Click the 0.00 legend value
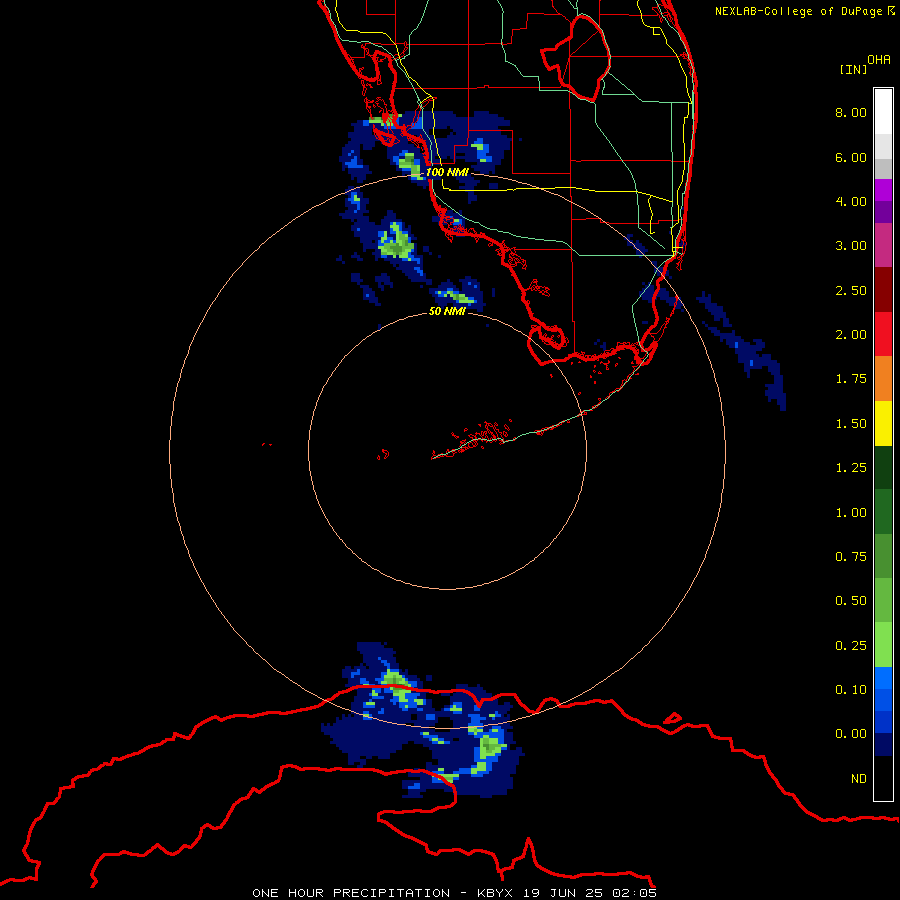 click(851, 734)
